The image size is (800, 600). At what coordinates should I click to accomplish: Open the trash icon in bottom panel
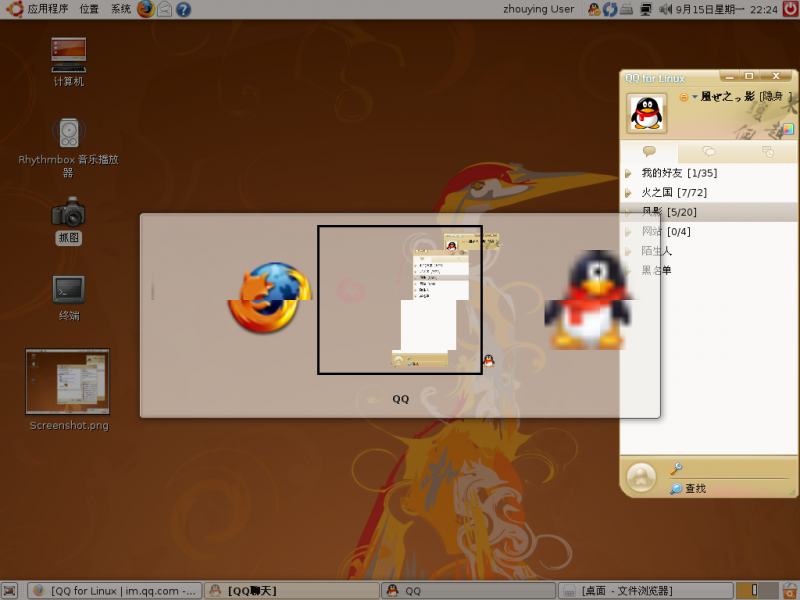click(x=790, y=590)
